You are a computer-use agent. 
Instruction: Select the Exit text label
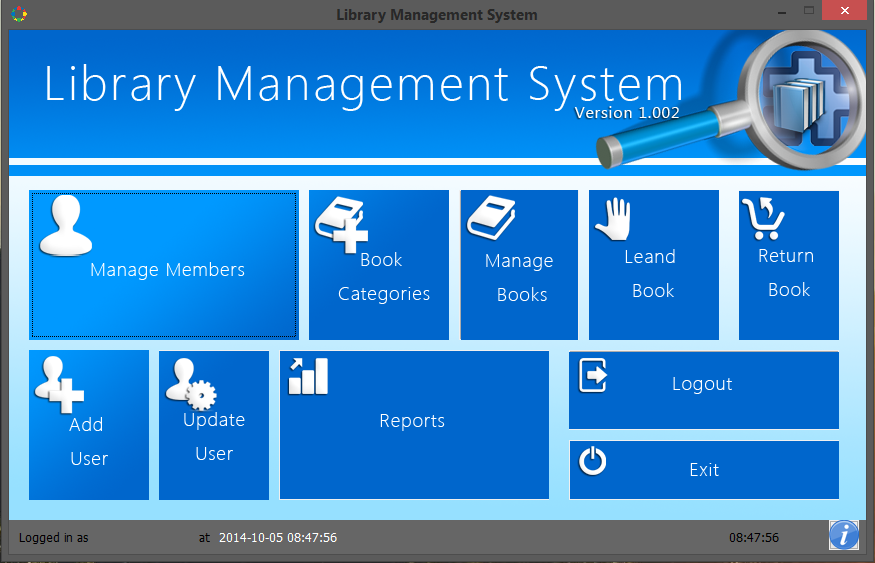point(704,470)
